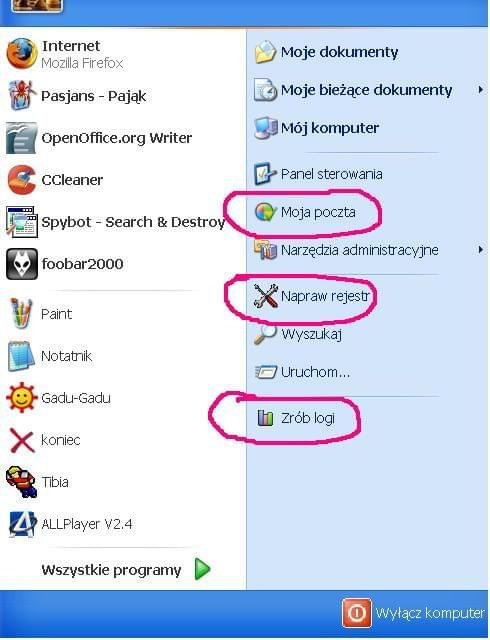Image resolution: width=490 pixels, height=640 pixels.
Task: Open ALLPlayer V2.4 icon
Action: (22, 524)
